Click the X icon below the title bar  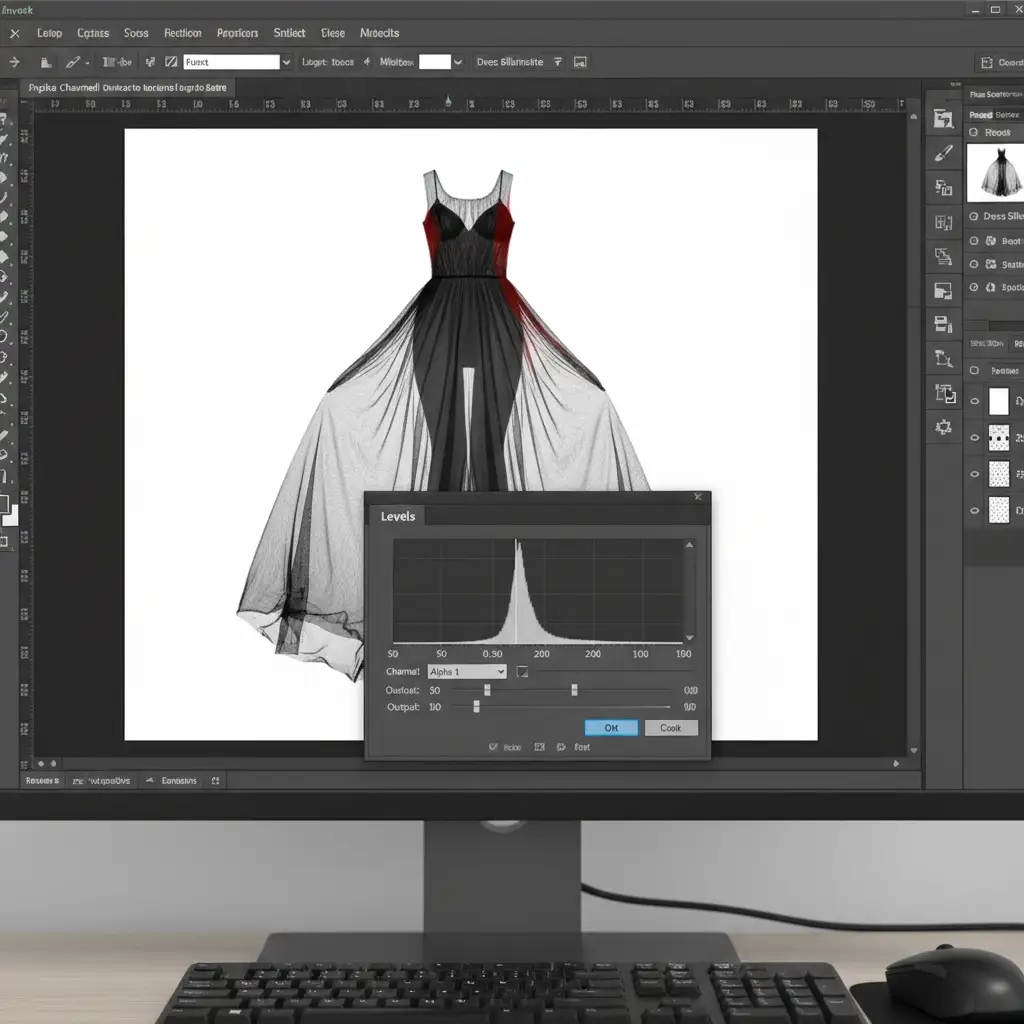click(x=14, y=33)
